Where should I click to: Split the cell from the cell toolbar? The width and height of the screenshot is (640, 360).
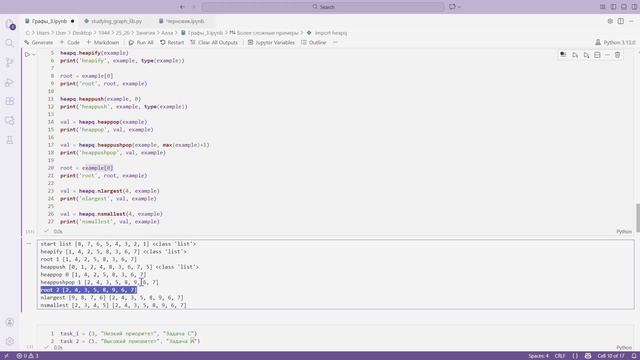(x=597, y=55)
